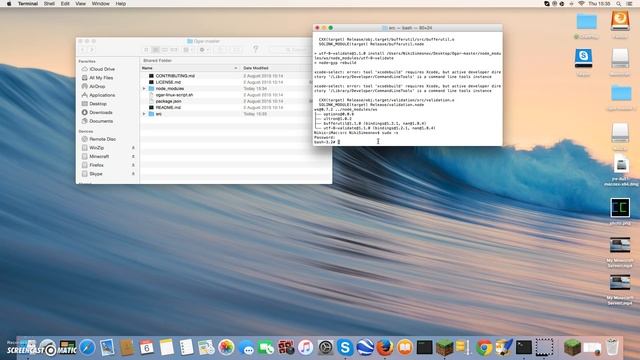Viewport: 640px width, 360px height.
Task: Open iTunes from the dock
Action: click(305, 348)
